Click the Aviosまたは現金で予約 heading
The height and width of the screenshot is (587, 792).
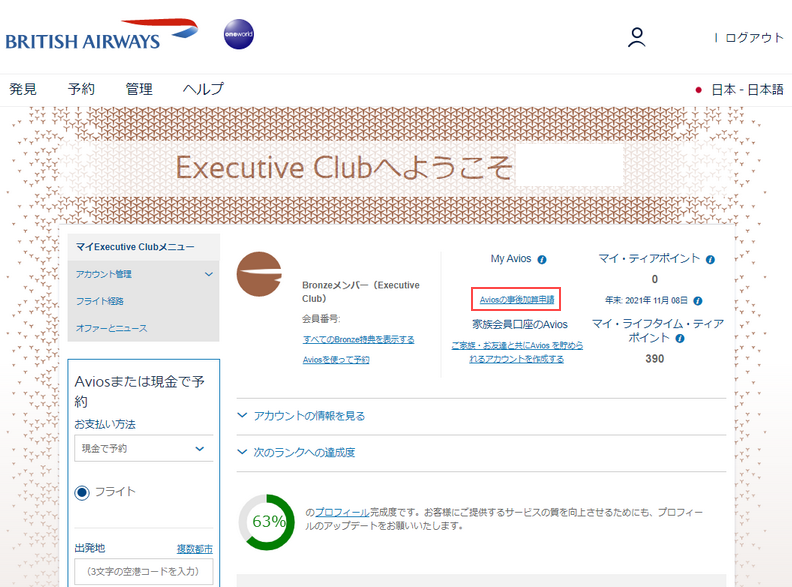pos(139,391)
